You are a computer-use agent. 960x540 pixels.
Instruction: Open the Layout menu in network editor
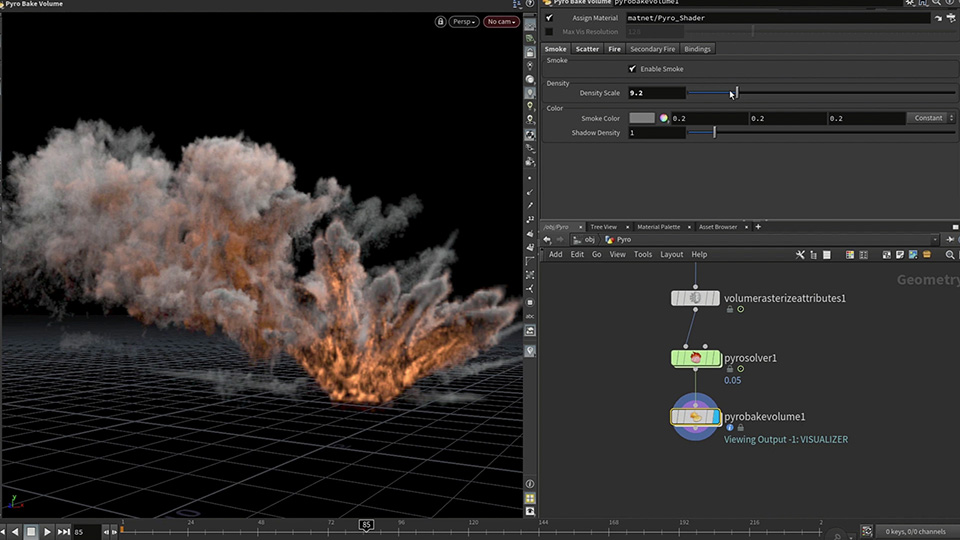[671, 255]
